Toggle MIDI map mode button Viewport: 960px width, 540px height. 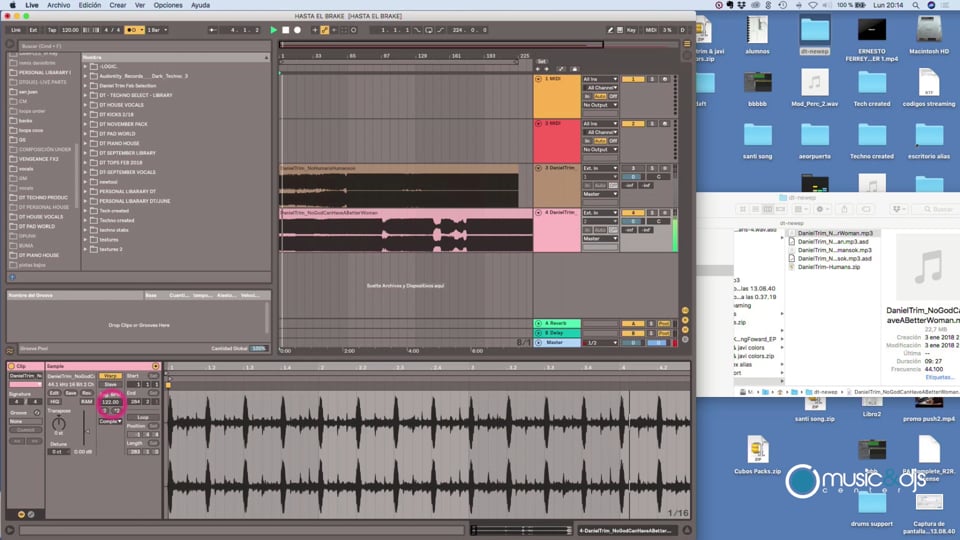pyautogui.click(x=651, y=30)
